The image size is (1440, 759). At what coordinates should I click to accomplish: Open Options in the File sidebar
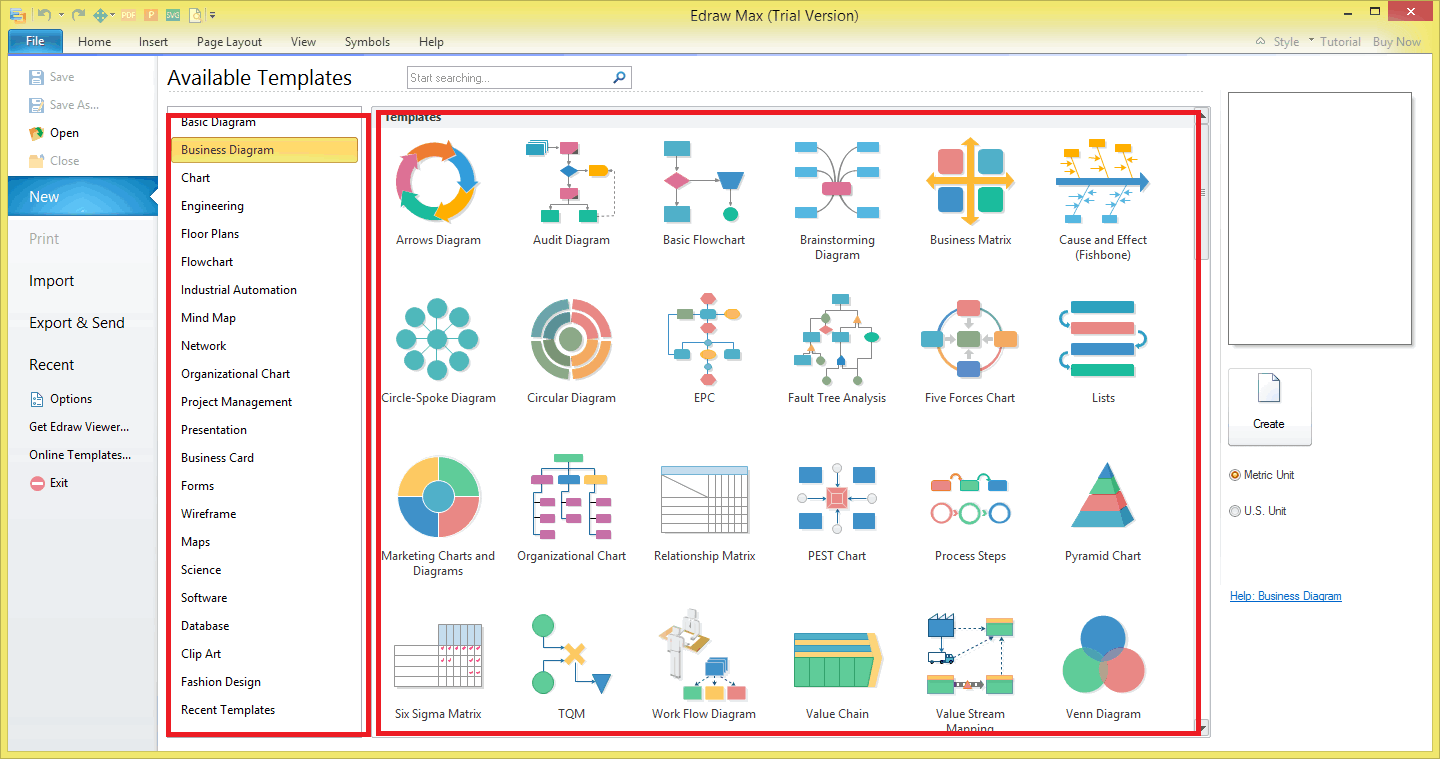[x=60, y=399]
